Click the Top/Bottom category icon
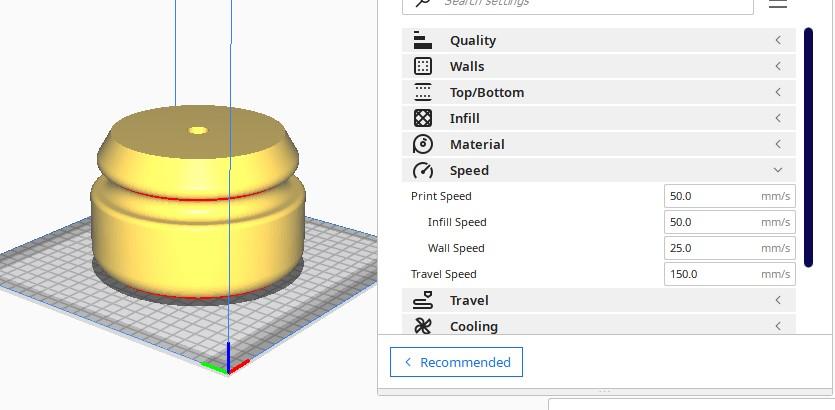This screenshot has width=835, height=410. pyautogui.click(x=422, y=92)
